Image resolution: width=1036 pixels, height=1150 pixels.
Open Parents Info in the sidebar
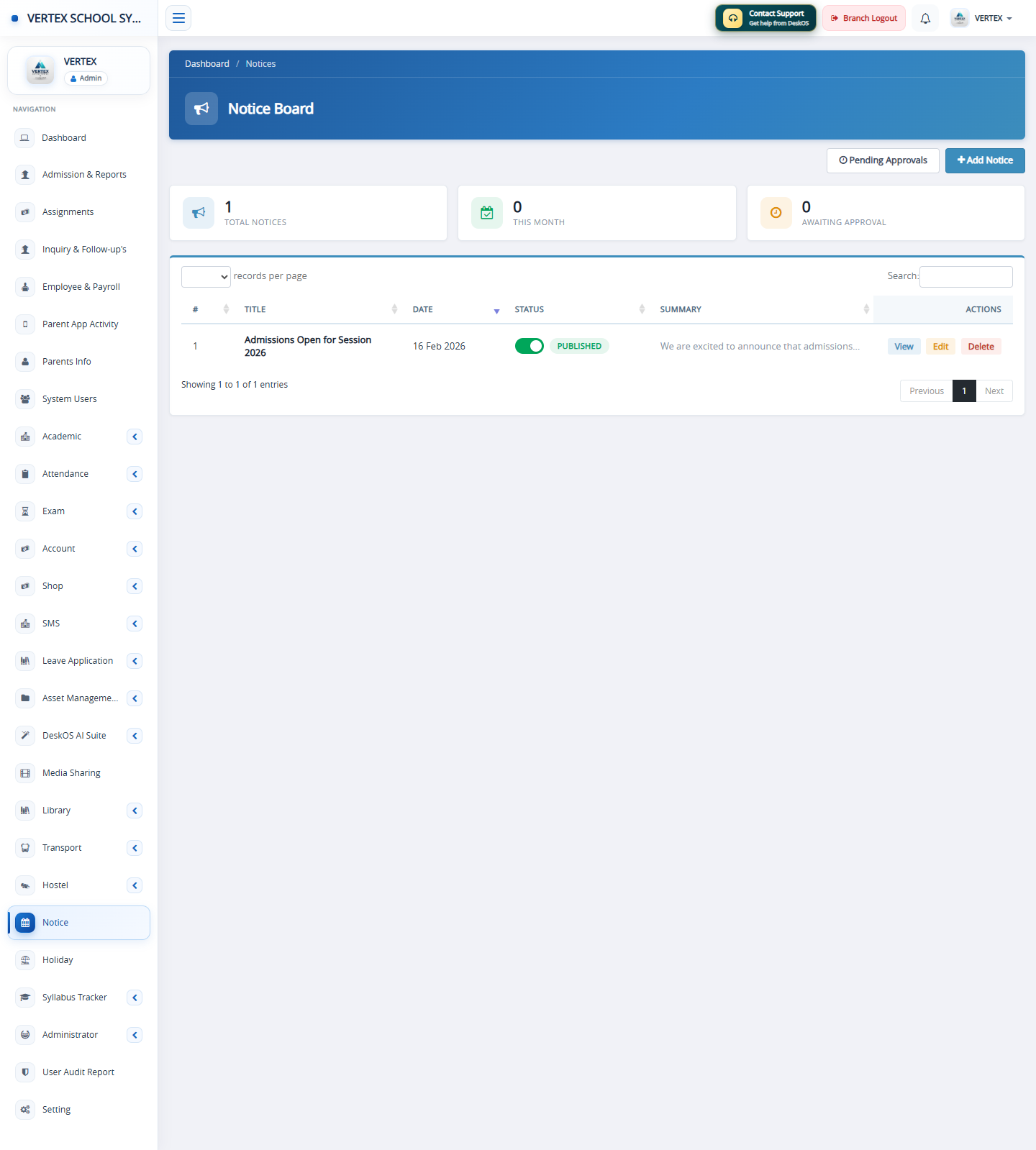pos(78,362)
